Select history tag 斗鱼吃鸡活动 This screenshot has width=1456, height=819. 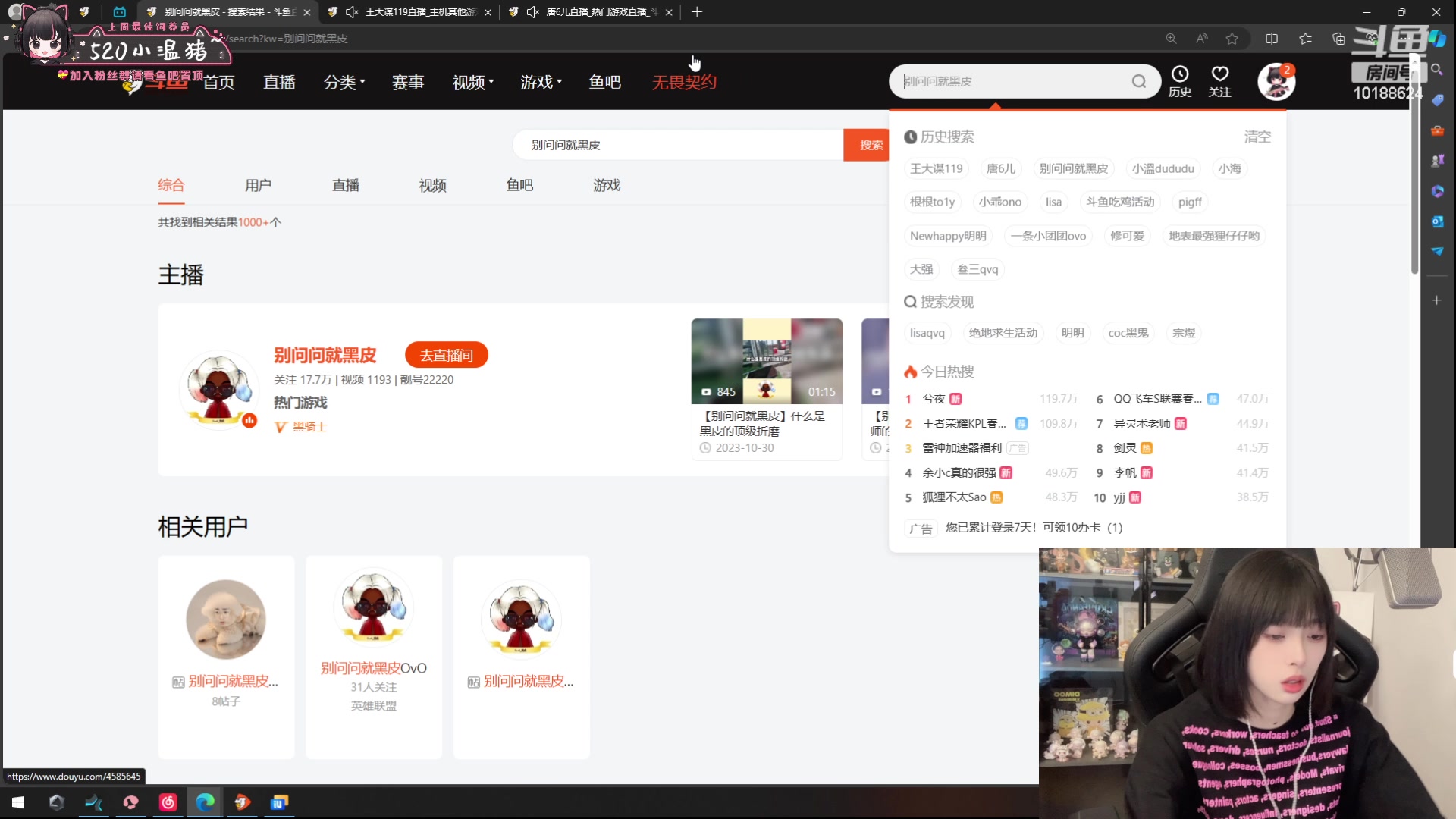(x=1120, y=202)
